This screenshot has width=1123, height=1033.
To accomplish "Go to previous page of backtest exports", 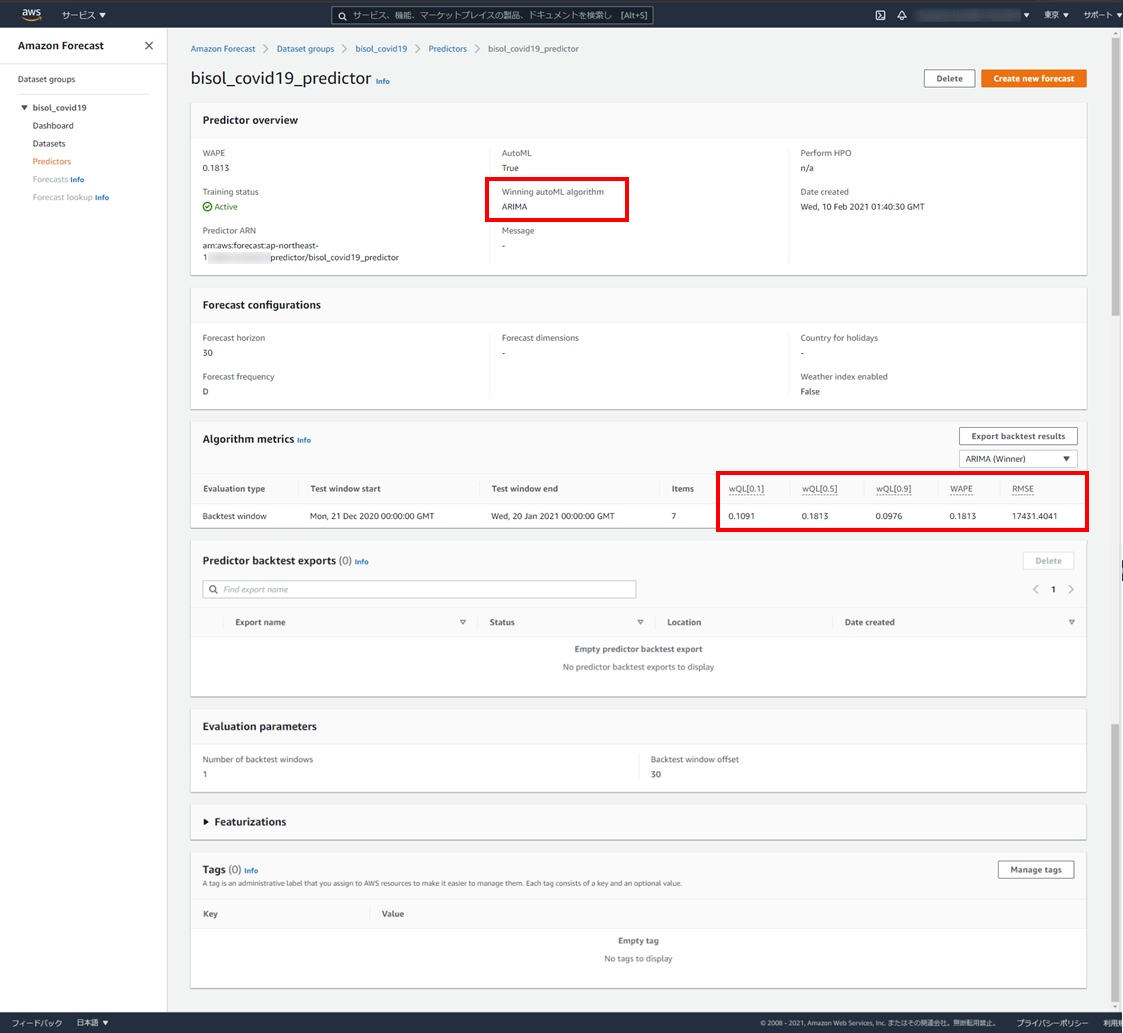I will pos(1036,590).
